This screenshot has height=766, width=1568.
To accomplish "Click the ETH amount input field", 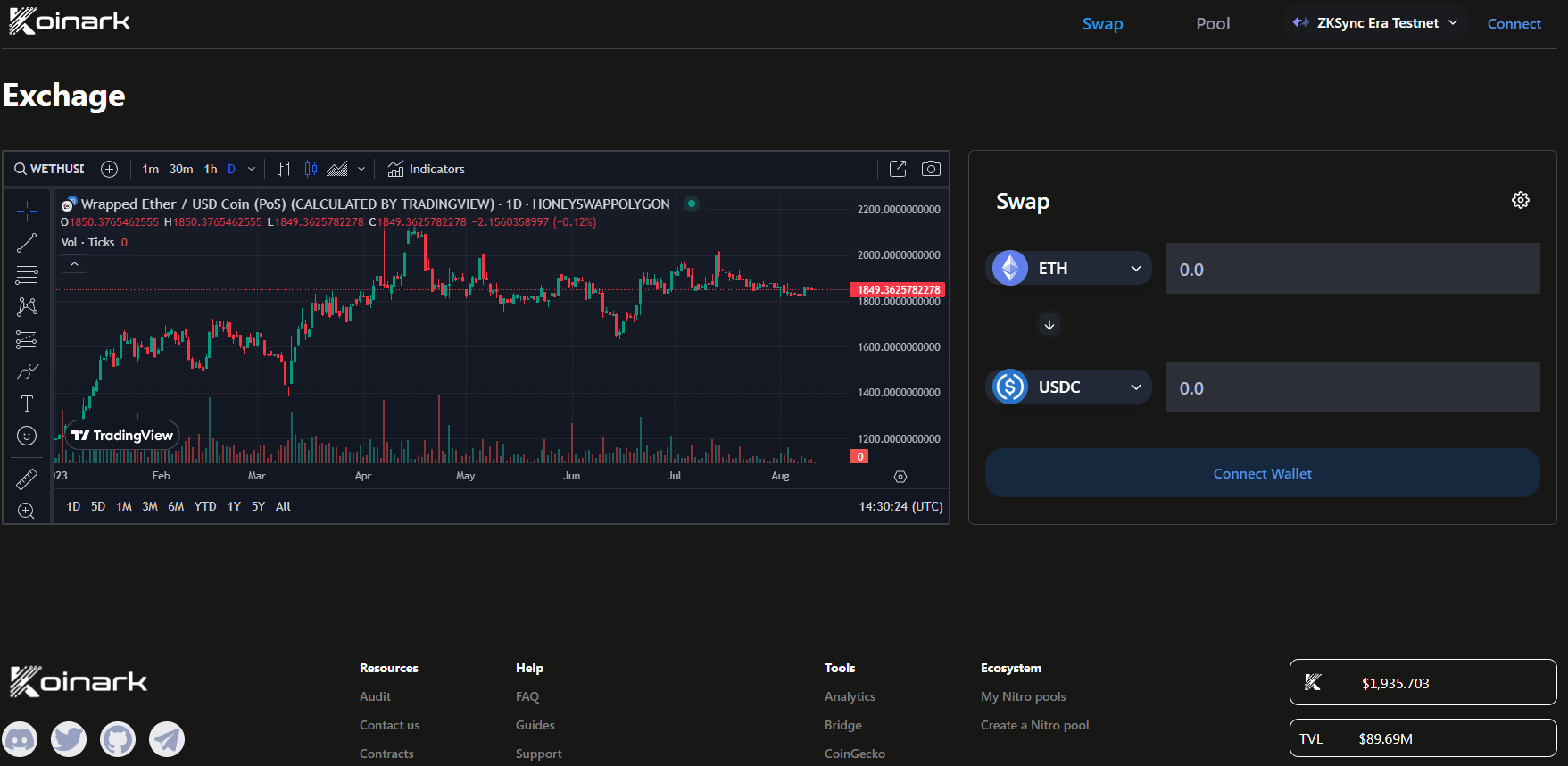I will click(1352, 269).
